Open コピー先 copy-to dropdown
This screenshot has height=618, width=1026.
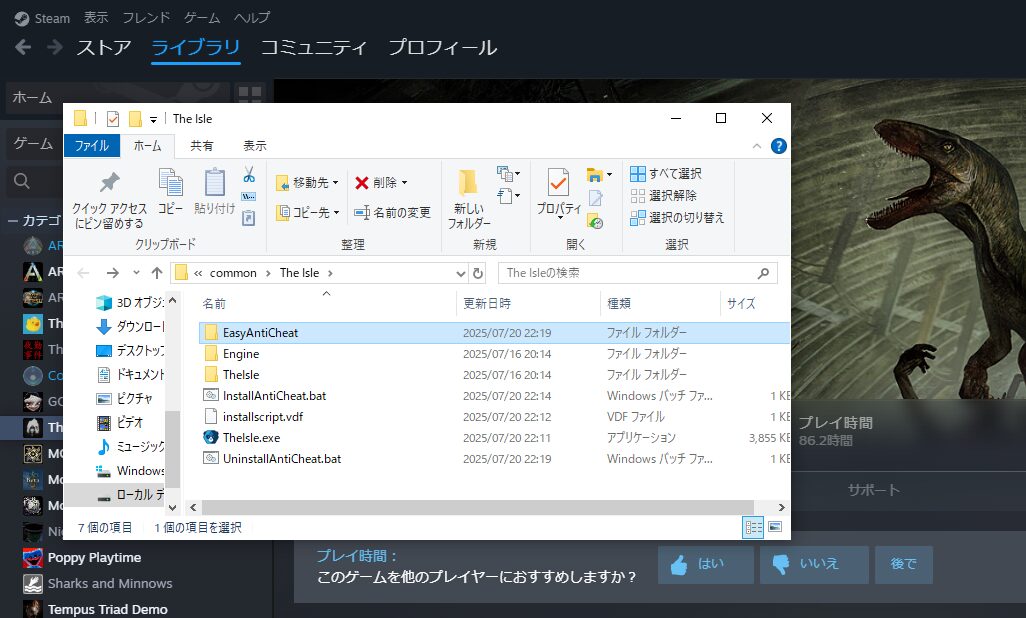click(308, 212)
